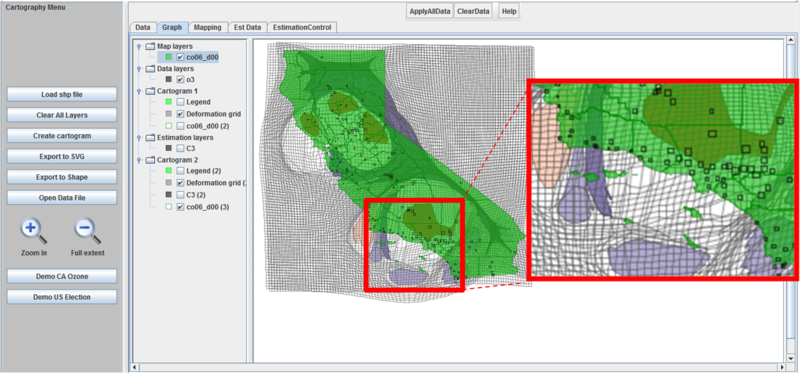Click the map vertical scrollbar down arrow
Screen dimensions: 800x373
(x=790, y=359)
